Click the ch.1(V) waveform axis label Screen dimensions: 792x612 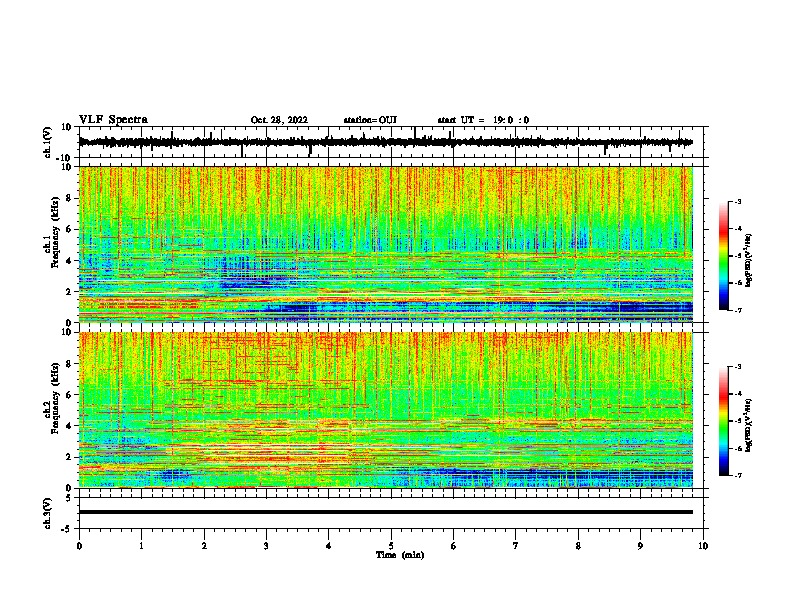click(48, 142)
